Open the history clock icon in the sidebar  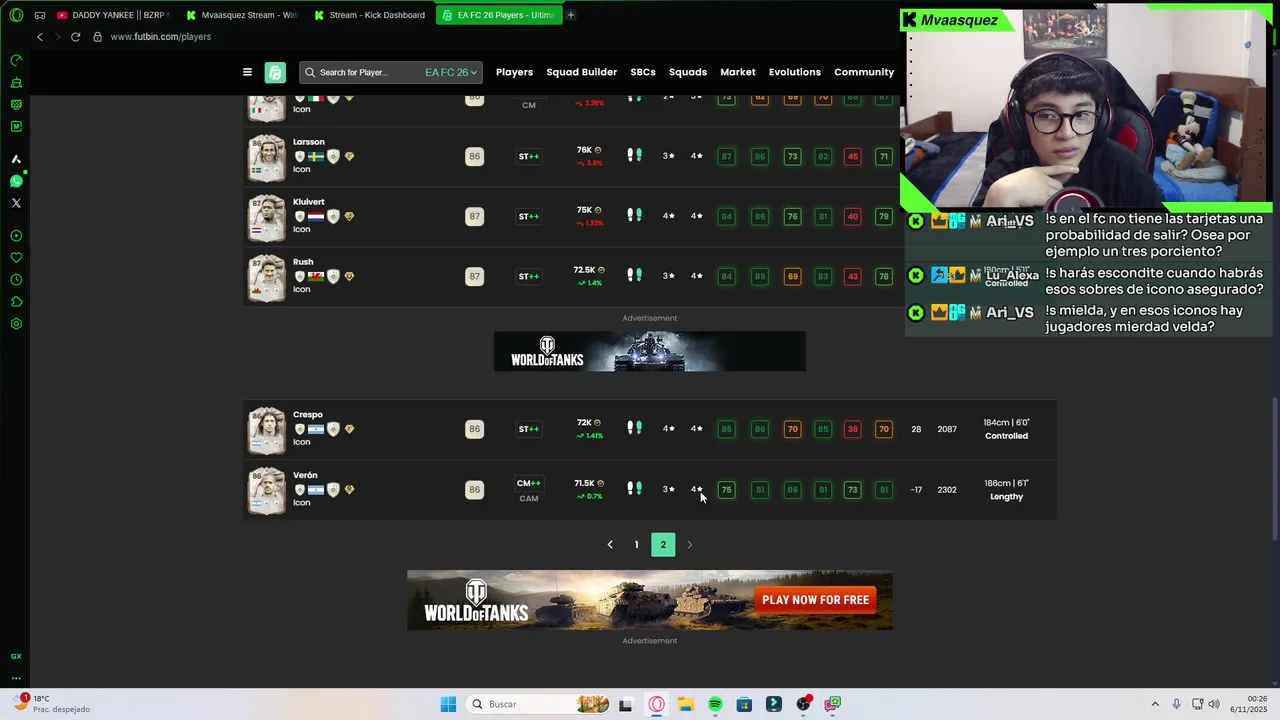tap(16, 280)
